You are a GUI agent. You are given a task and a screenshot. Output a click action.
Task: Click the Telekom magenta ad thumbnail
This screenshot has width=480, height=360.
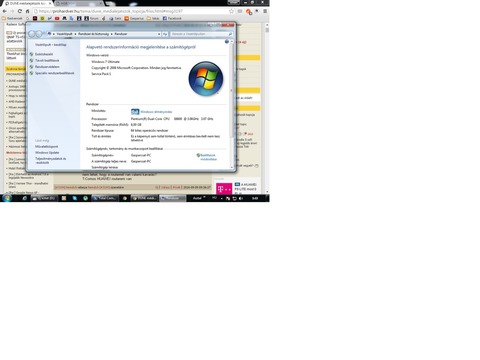point(224,189)
